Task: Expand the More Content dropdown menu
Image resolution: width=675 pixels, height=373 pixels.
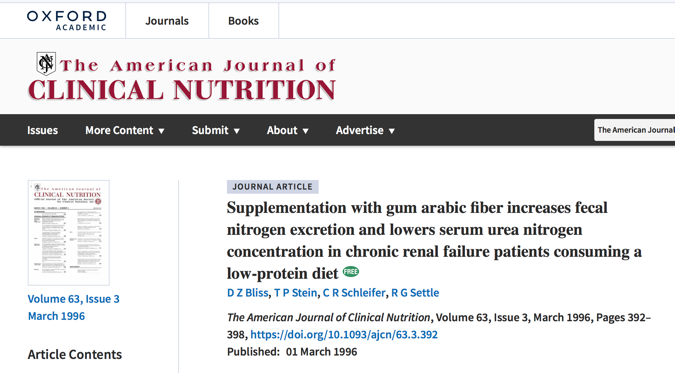Action: pyautogui.click(x=125, y=130)
